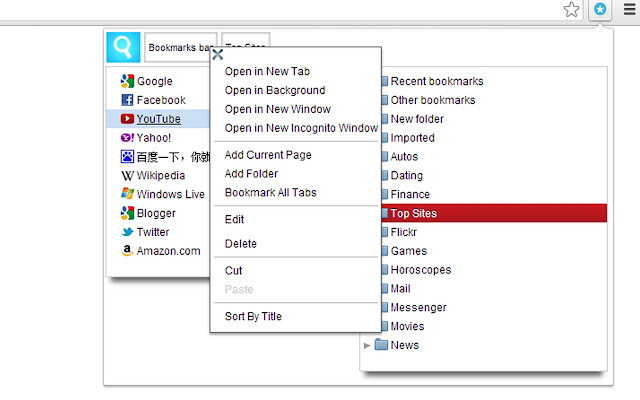Open the Blogger bookmark
Viewport: 640px width, 400px height.
tap(156, 213)
